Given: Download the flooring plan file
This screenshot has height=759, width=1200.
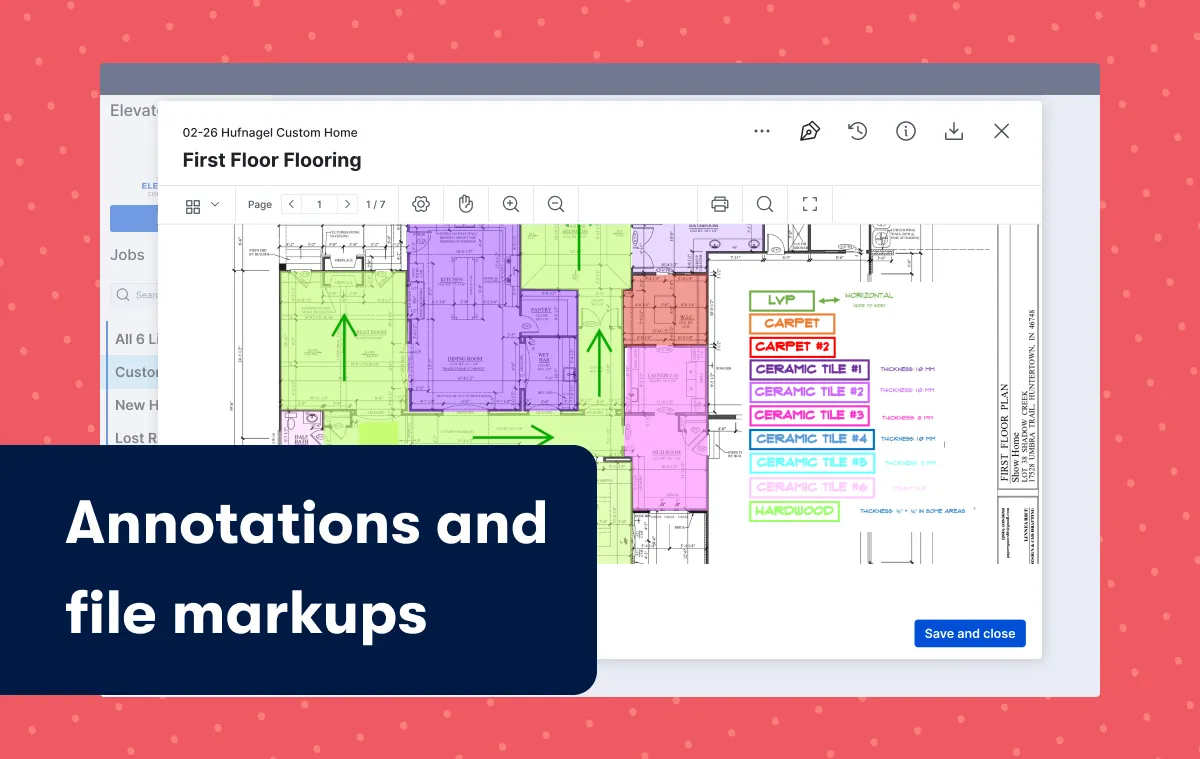Looking at the screenshot, I should (x=954, y=131).
